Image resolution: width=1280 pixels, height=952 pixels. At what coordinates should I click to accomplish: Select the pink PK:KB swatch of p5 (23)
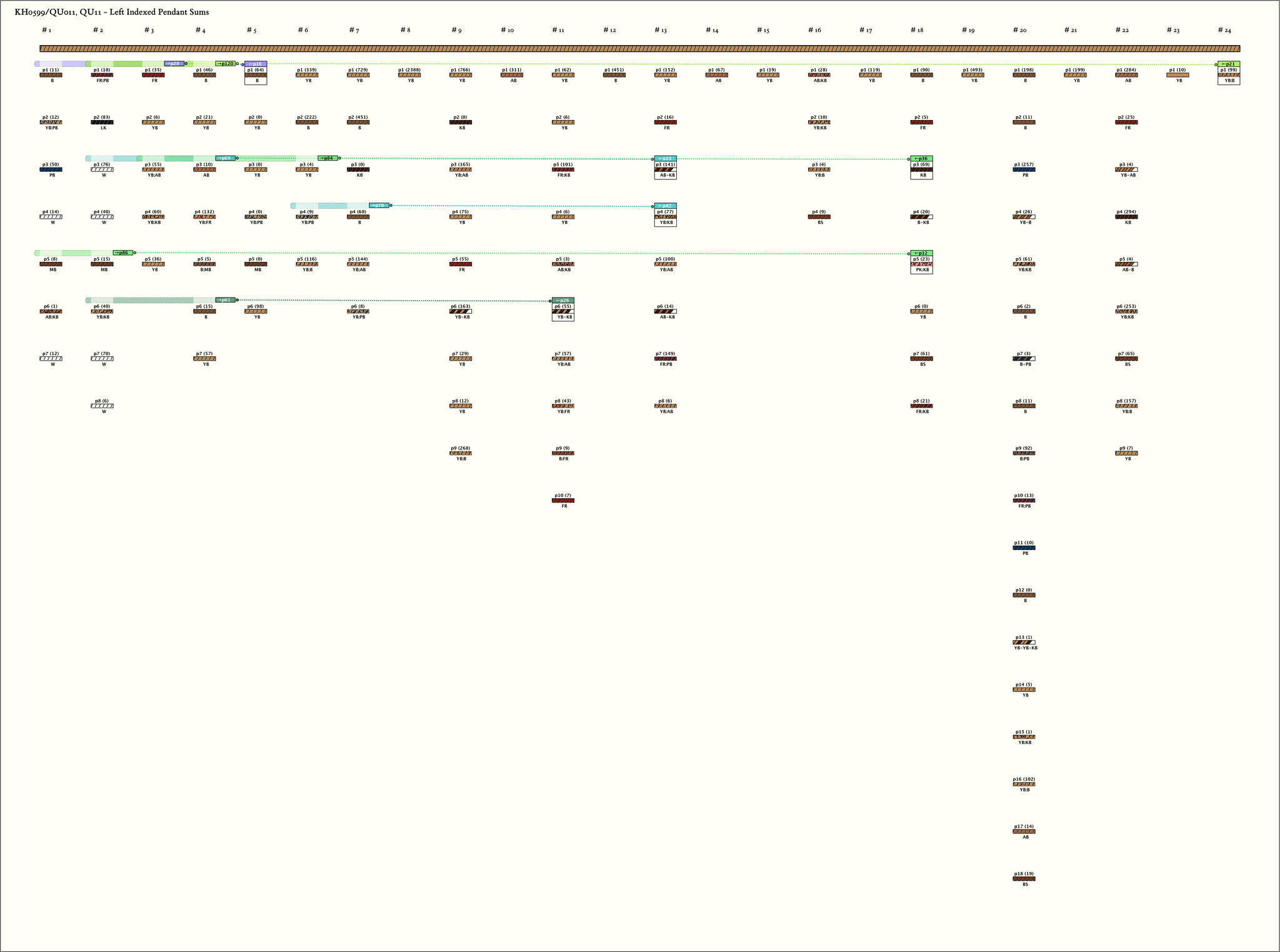pos(921,264)
